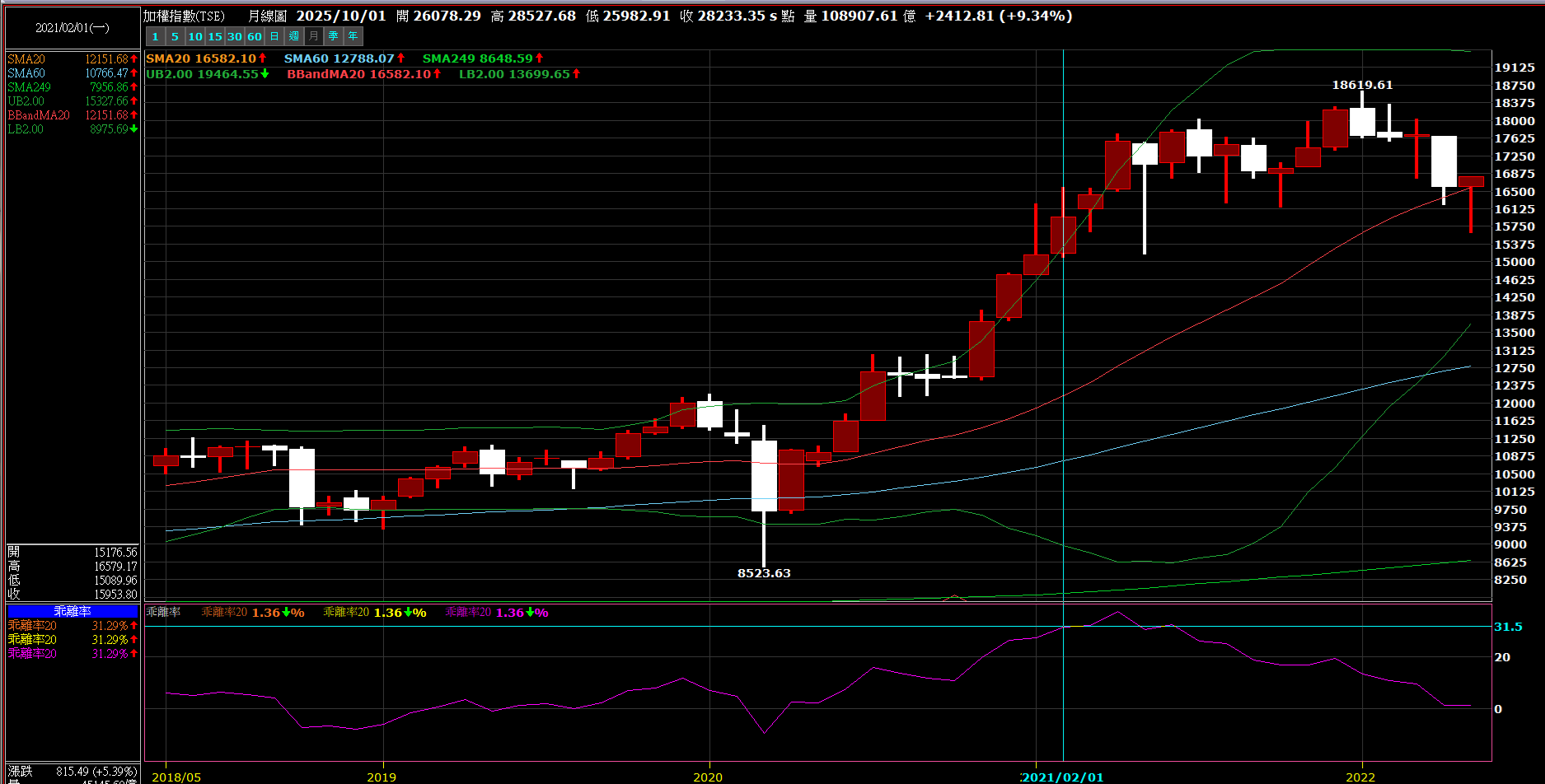Select the 30-minute timeframe button
The height and width of the screenshot is (784, 1545).
pos(235,36)
